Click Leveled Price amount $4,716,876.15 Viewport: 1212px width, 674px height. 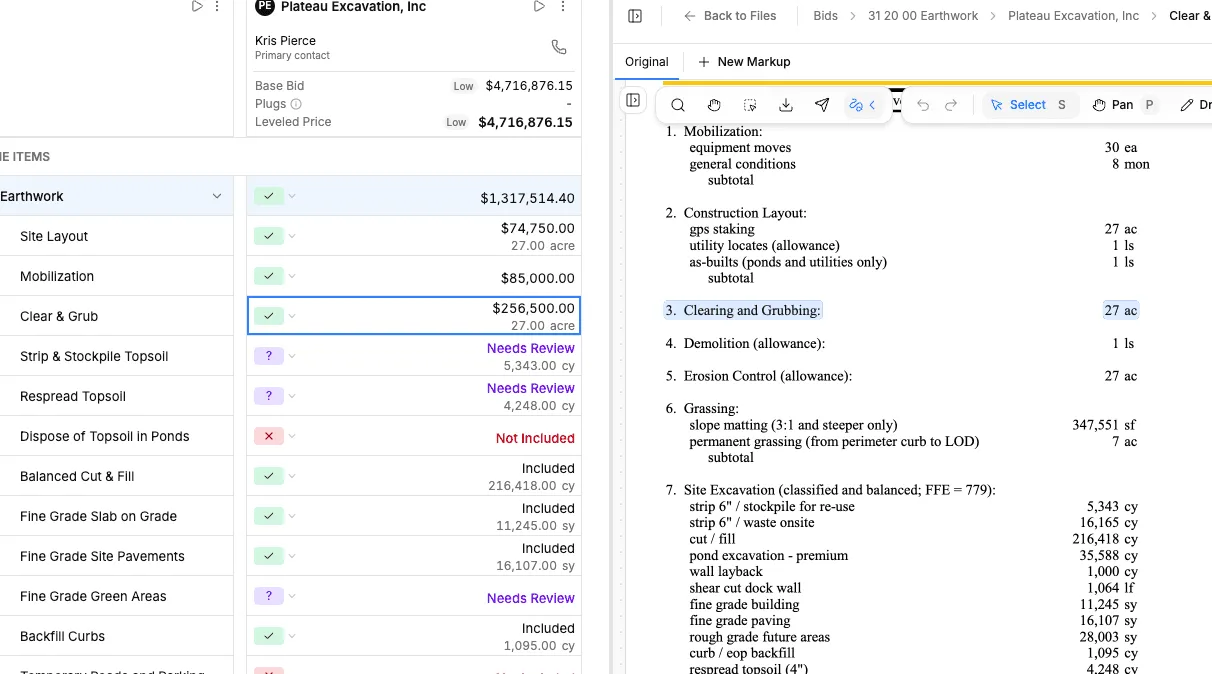coord(525,122)
